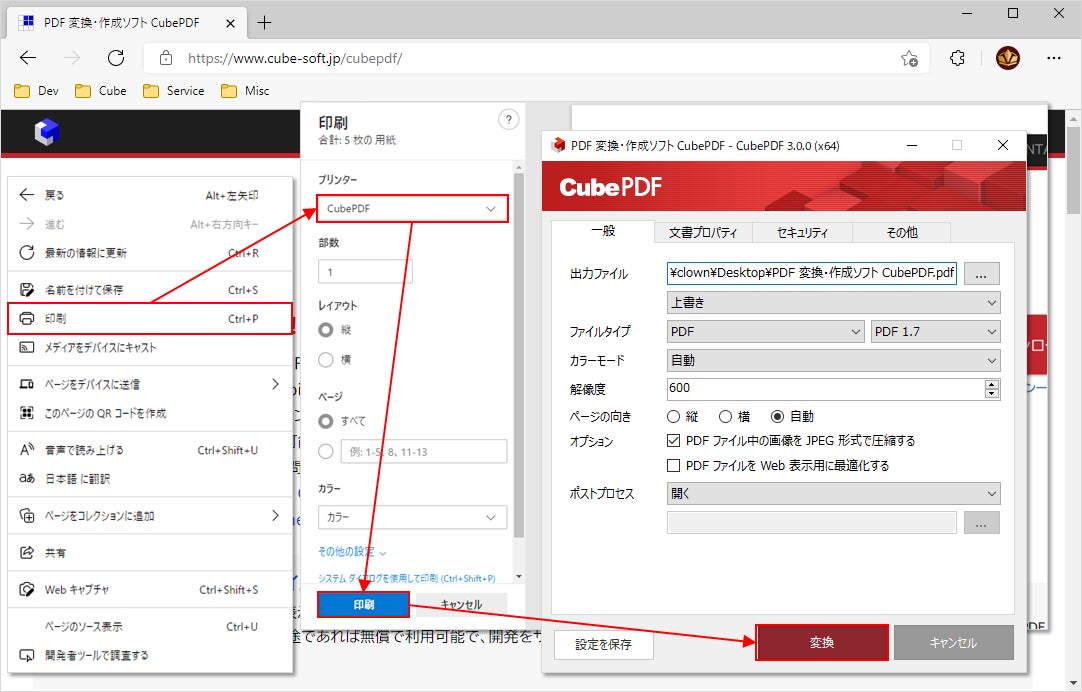Viewport: 1082px width, 692px height.
Task: Open the browser settings ellipsis menu
Action: click(1054, 58)
